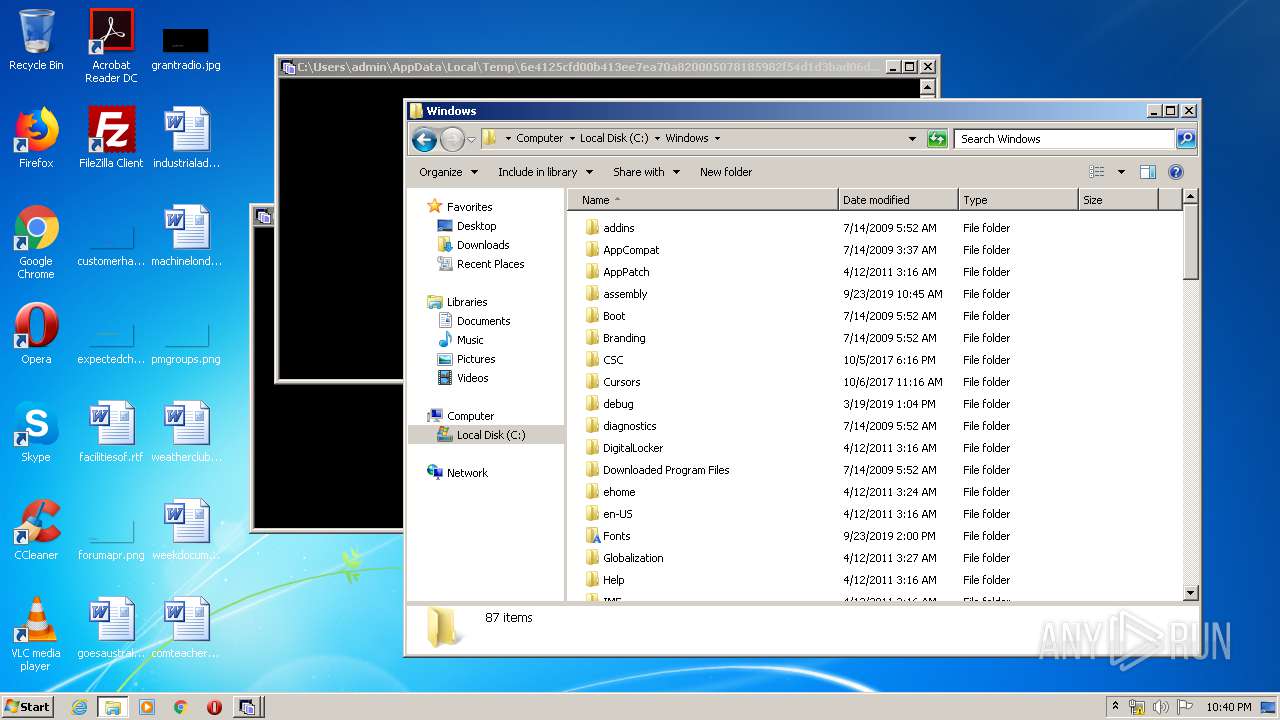The image size is (1280, 720).
Task: Open Include in library dropdown
Action: tap(545, 172)
